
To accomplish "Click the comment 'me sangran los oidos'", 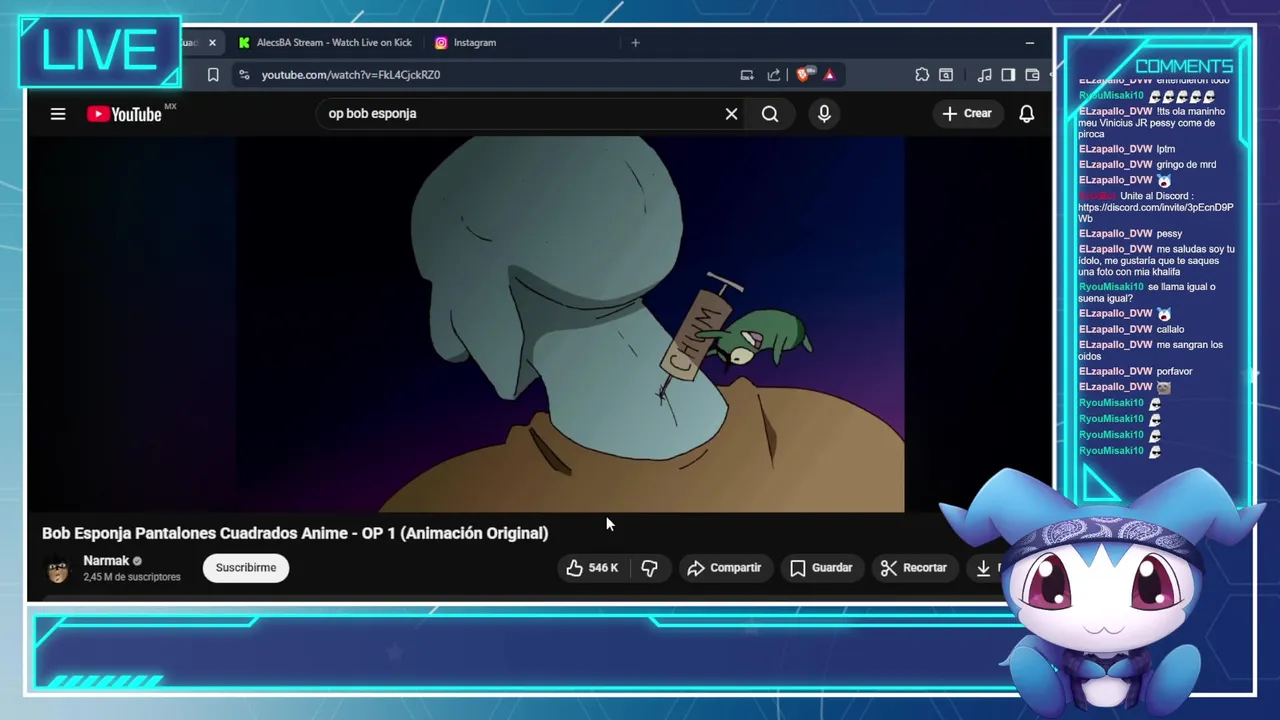I will 1150,350.
